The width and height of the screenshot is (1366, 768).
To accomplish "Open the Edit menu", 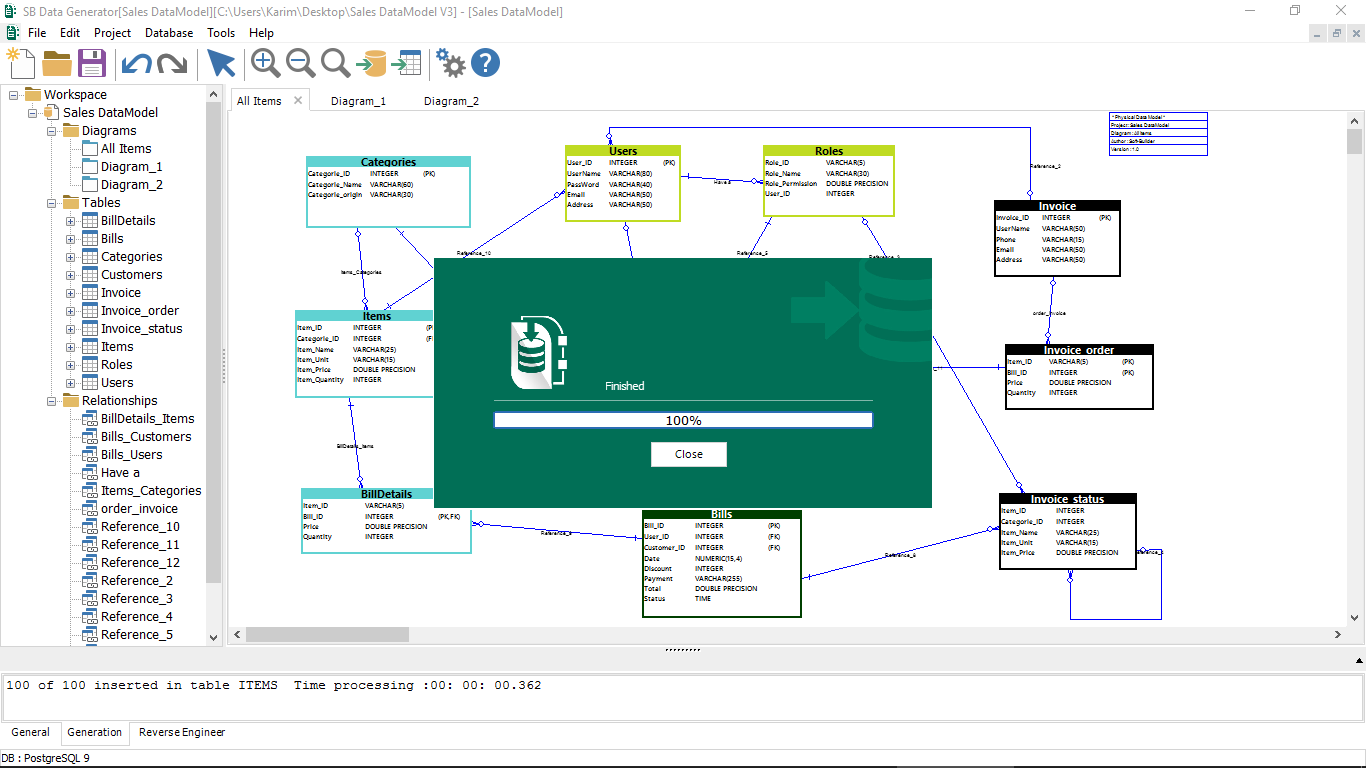I will [x=70, y=33].
